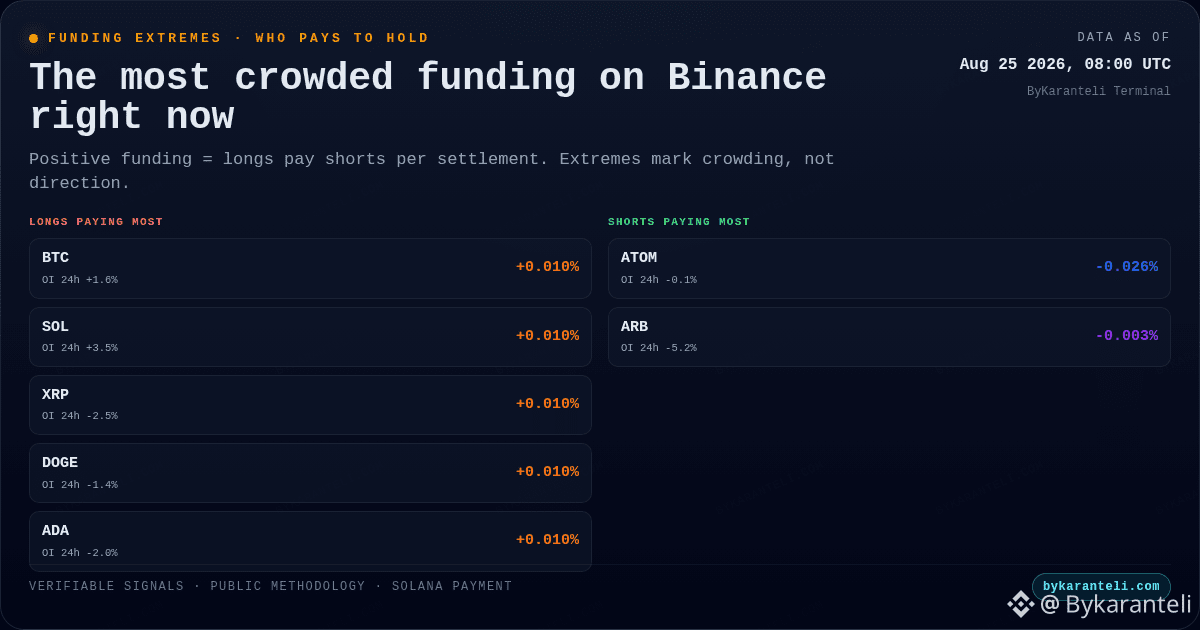Click 'OI 24h -0.1%' under ATOM
This screenshot has height=630, width=1200.
(x=659, y=280)
